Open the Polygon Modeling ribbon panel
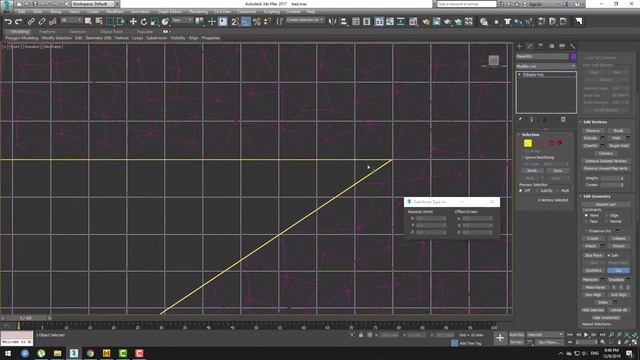 point(22,38)
